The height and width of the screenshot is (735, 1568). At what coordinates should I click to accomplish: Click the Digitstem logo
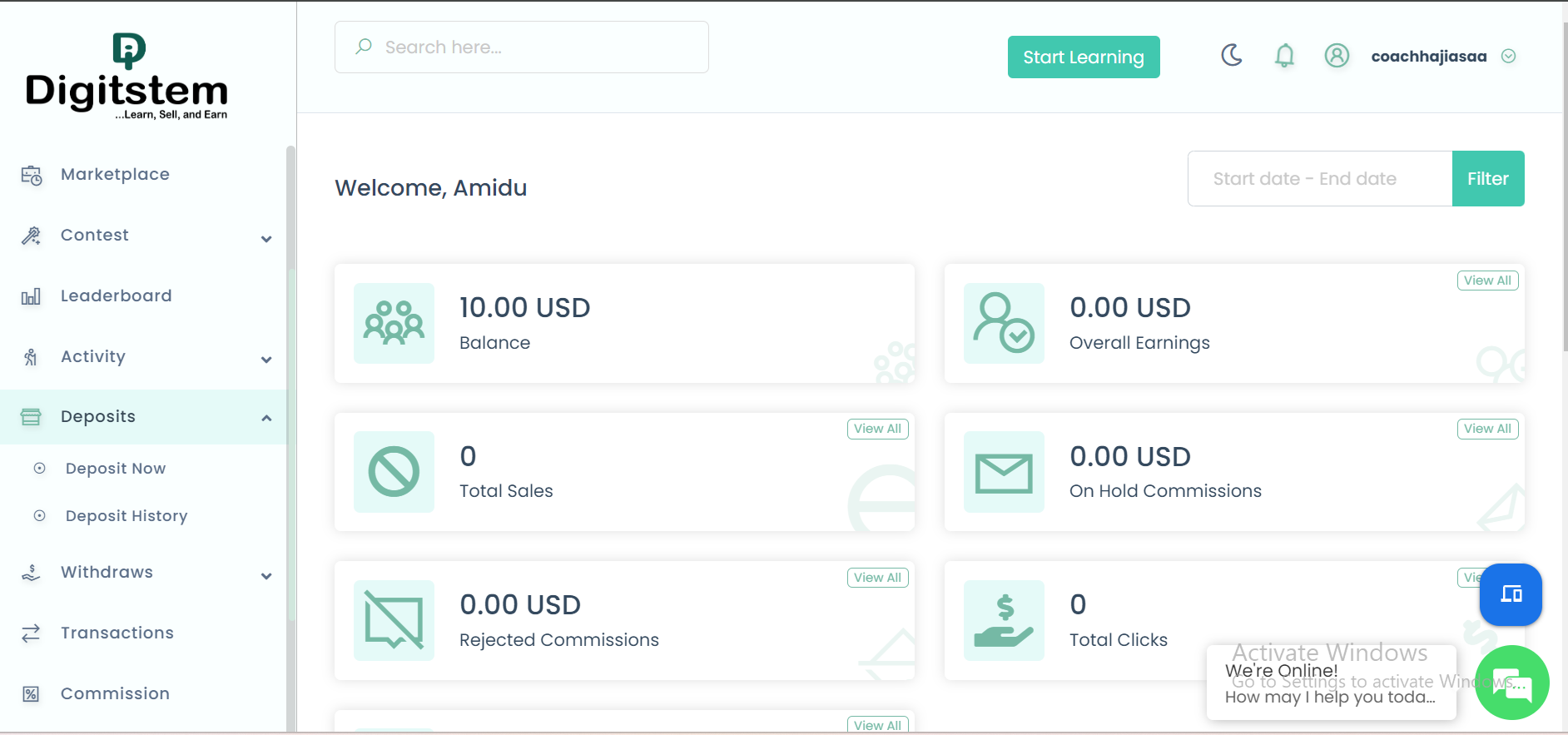coord(127,77)
